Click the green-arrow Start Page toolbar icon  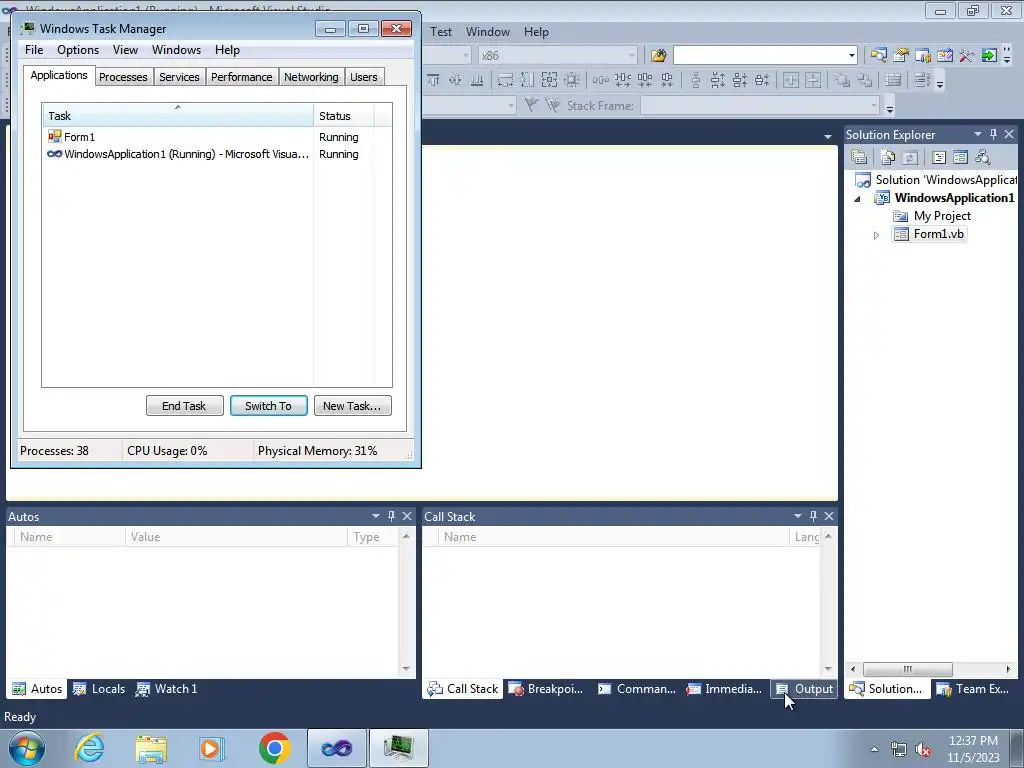click(x=989, y=56)
